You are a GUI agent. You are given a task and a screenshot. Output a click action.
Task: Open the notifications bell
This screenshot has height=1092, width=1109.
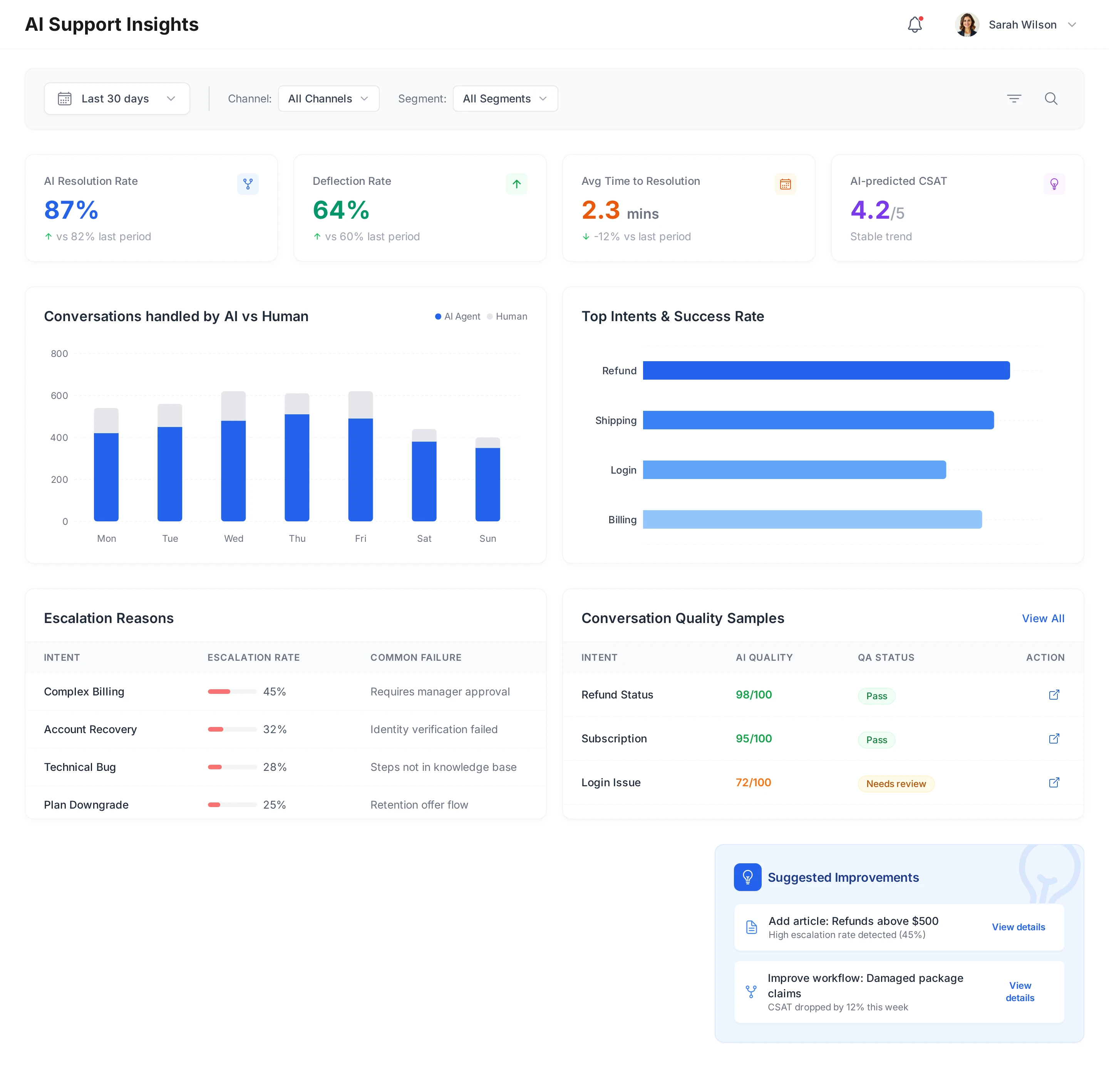pyautogui.click(x=915, y=25)
